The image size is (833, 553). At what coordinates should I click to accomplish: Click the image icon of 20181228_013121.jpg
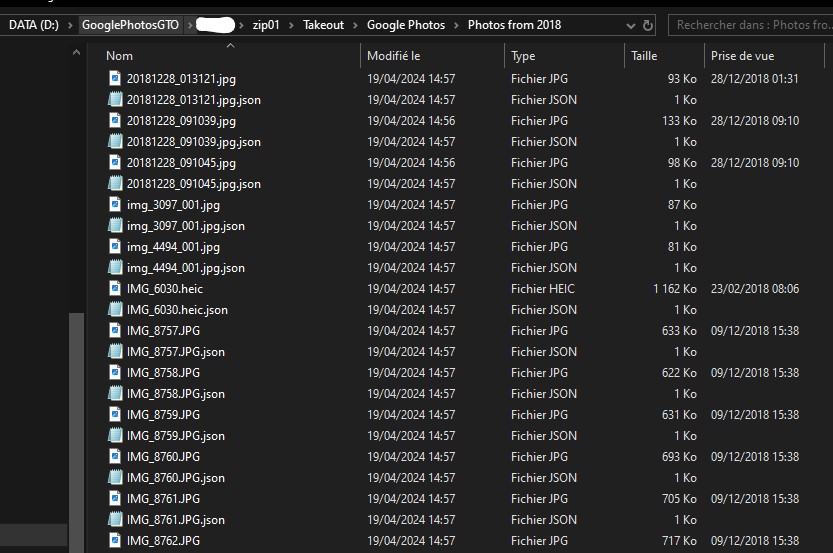click(x=115, y=78)
